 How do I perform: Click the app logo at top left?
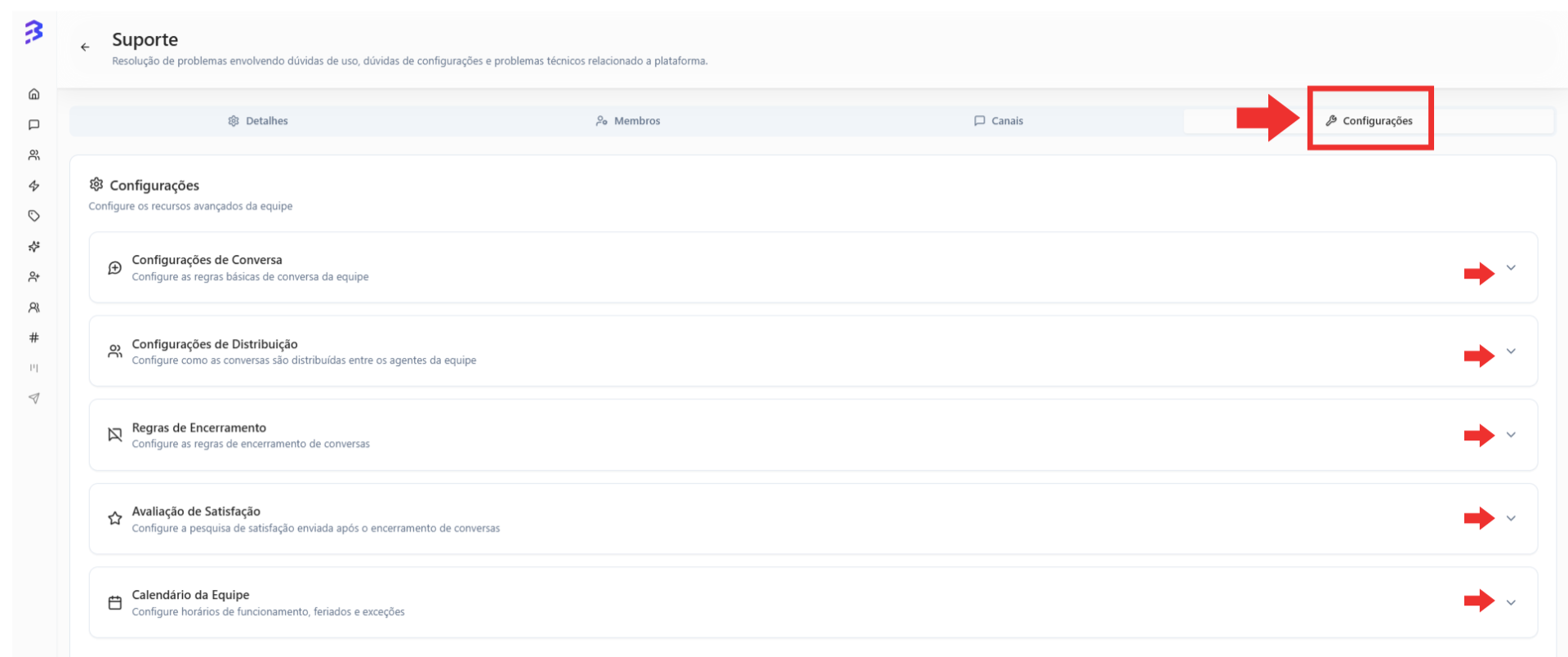click(33, 32)
